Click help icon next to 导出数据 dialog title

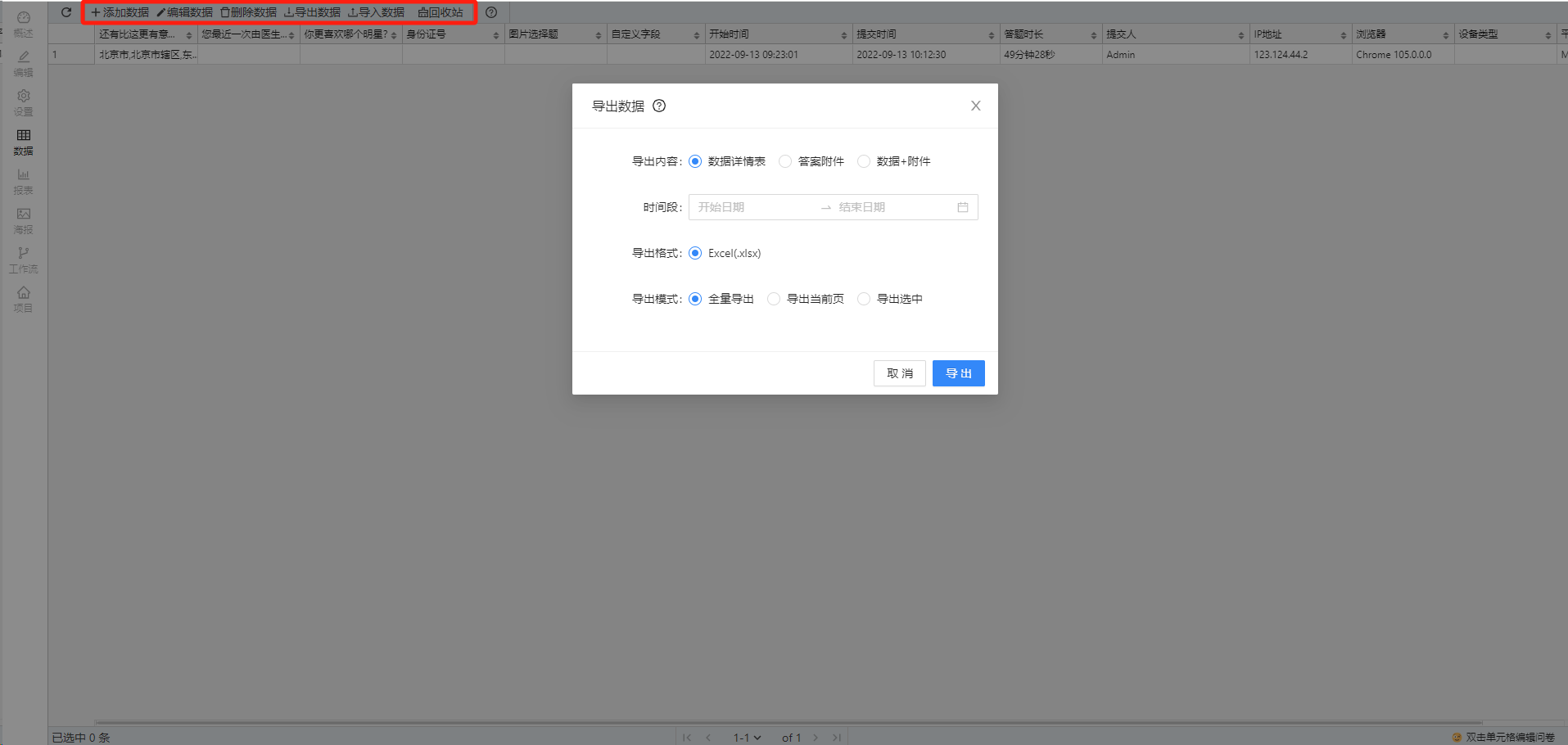pos(659,106)
